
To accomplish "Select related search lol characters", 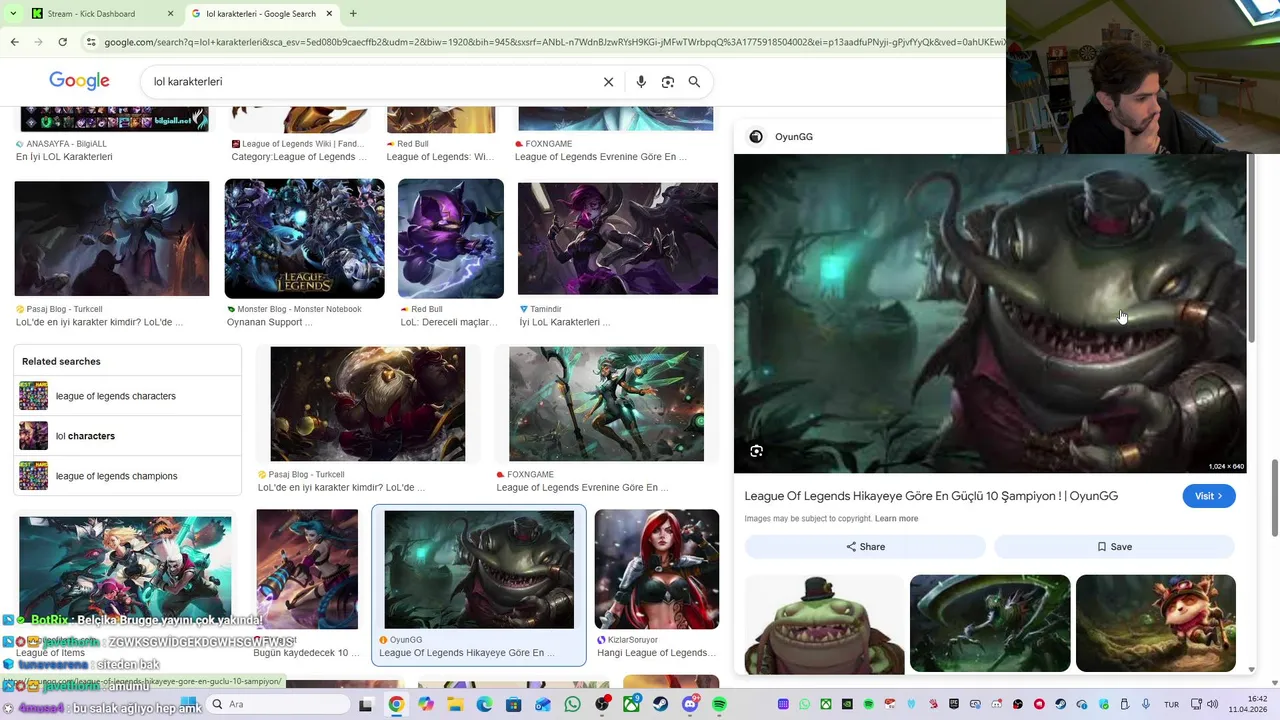I will (x=127, y=436).
